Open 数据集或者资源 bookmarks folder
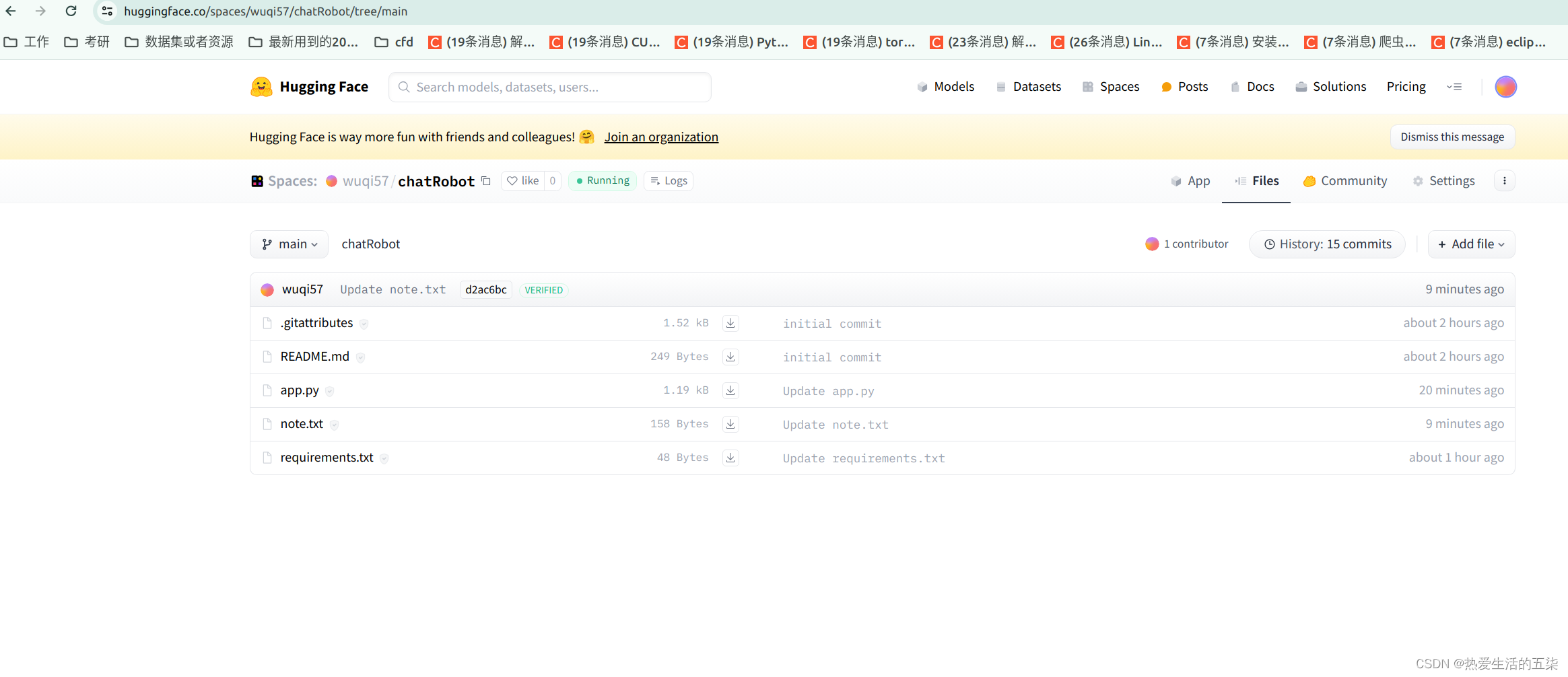 pos(179,42)
